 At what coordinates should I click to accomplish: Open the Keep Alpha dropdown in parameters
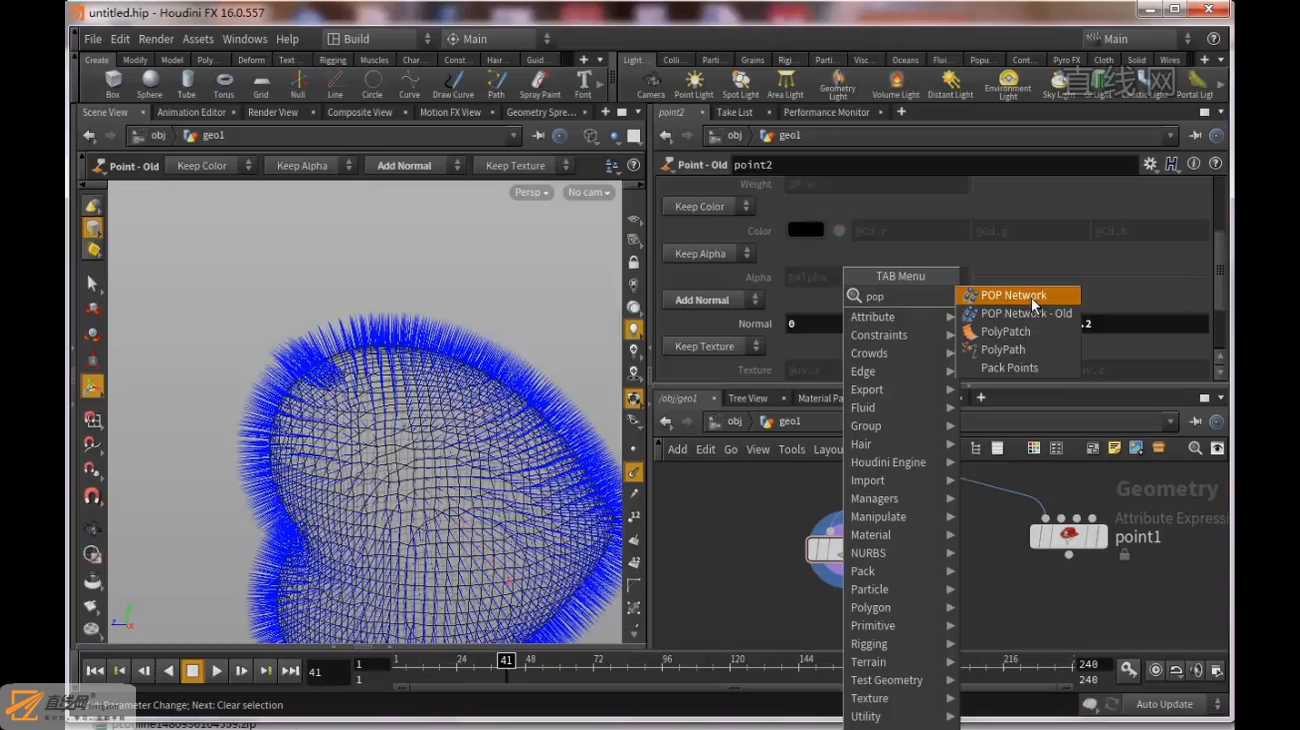[x=707, y=254]
